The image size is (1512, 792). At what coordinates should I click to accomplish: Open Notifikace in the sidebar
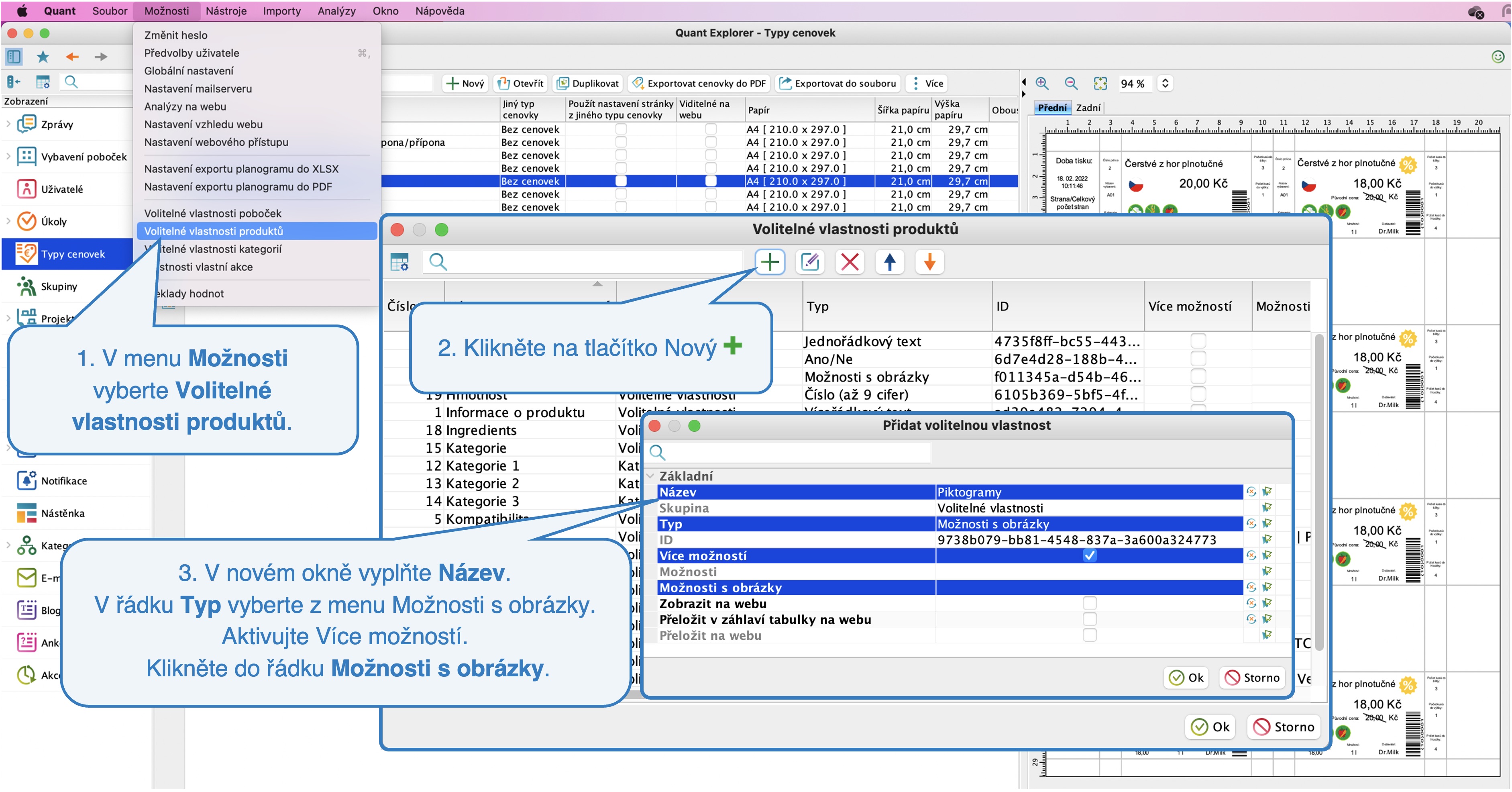[x=64, y=481]
